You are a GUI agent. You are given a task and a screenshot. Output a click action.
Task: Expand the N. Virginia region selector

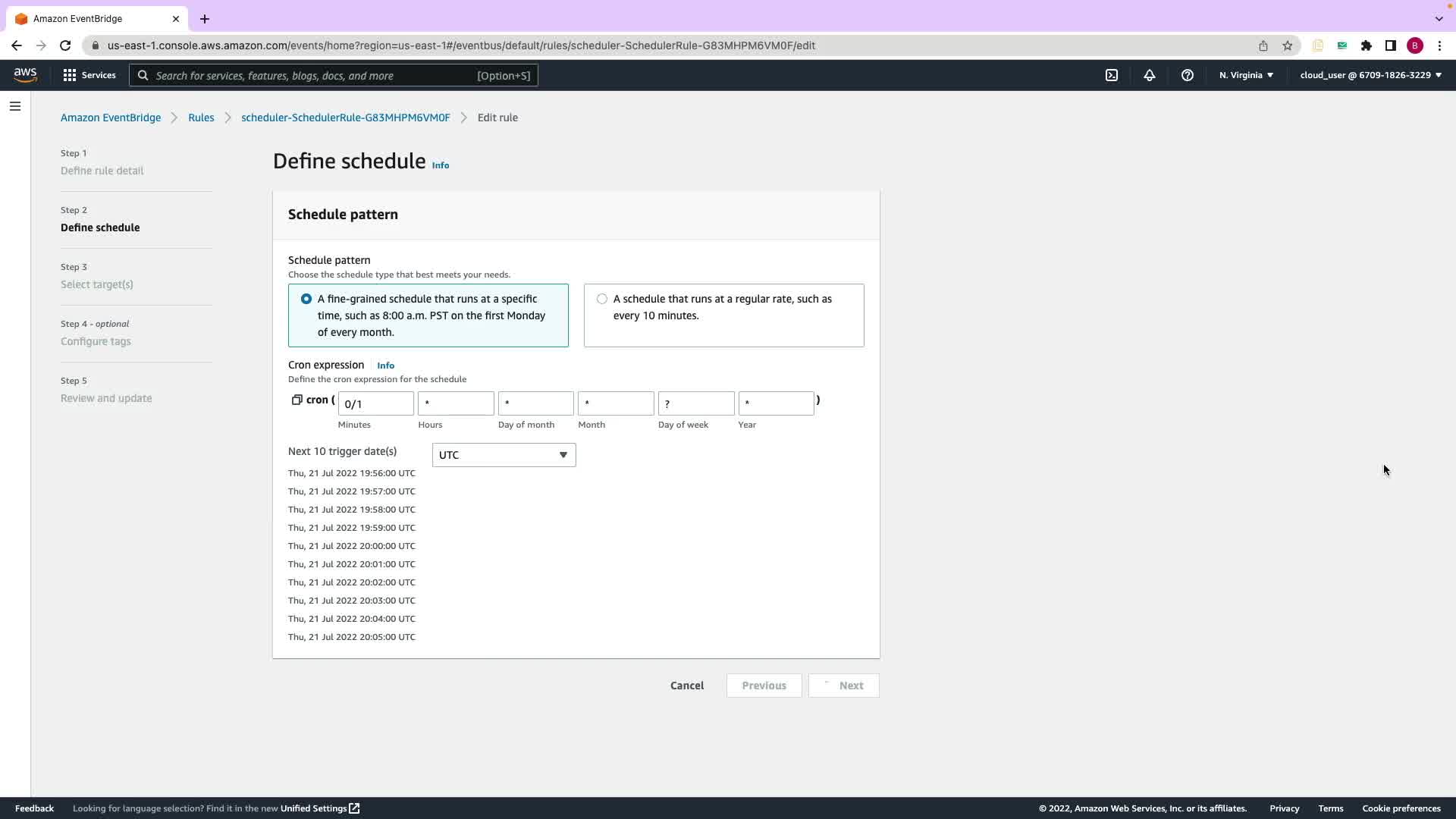pos(1246,75)
